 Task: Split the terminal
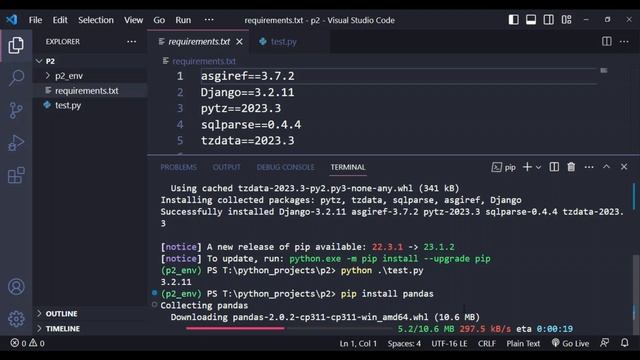554,167
